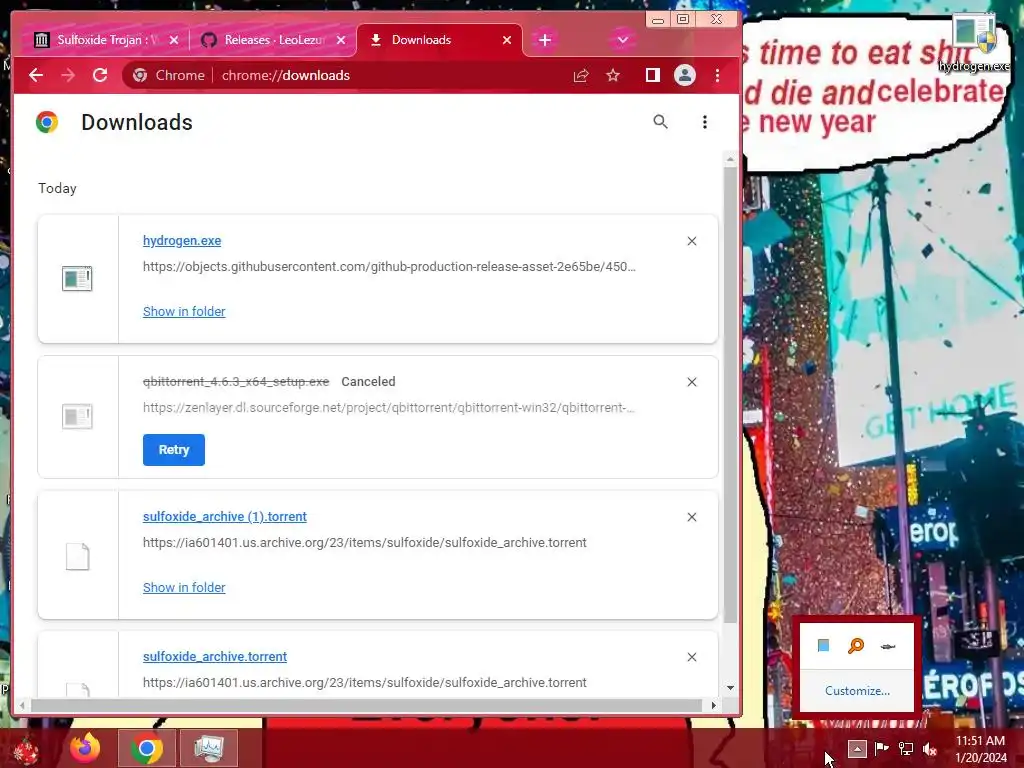Reload the Downloads page

click(x=99, y=75)
